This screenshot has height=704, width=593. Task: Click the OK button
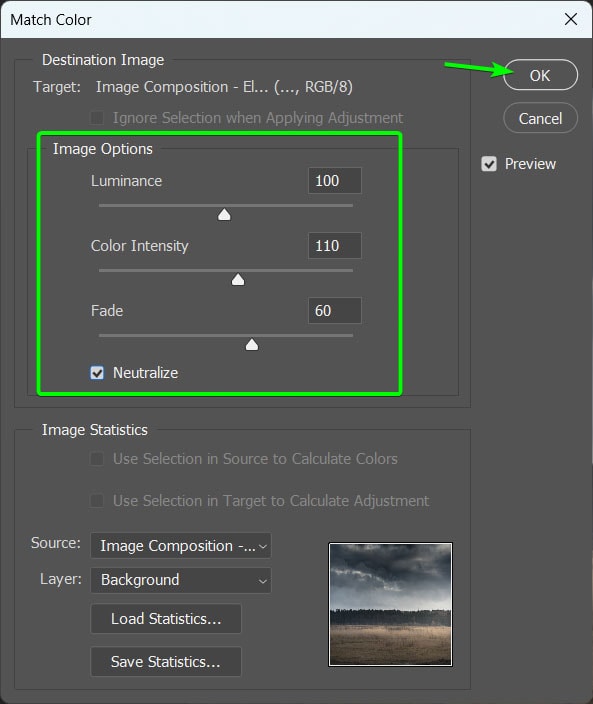tap(540, 75)
